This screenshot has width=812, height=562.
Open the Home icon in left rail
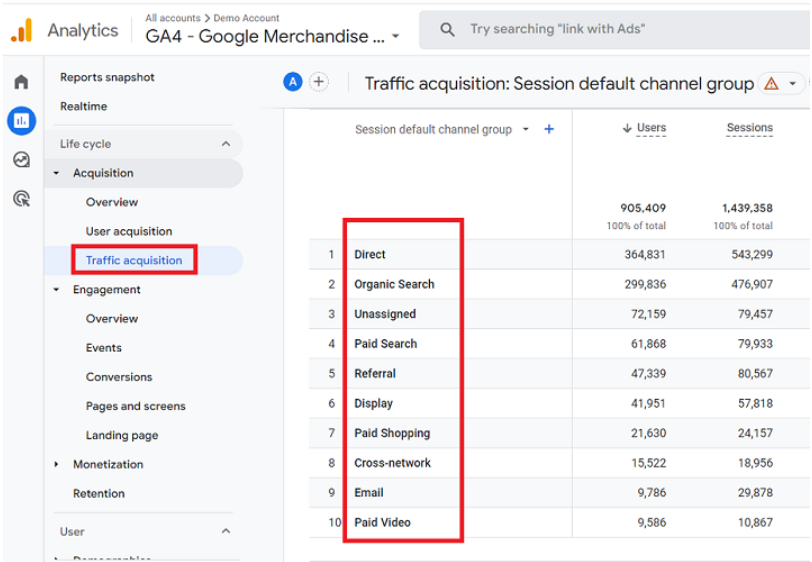click(21, 82)
